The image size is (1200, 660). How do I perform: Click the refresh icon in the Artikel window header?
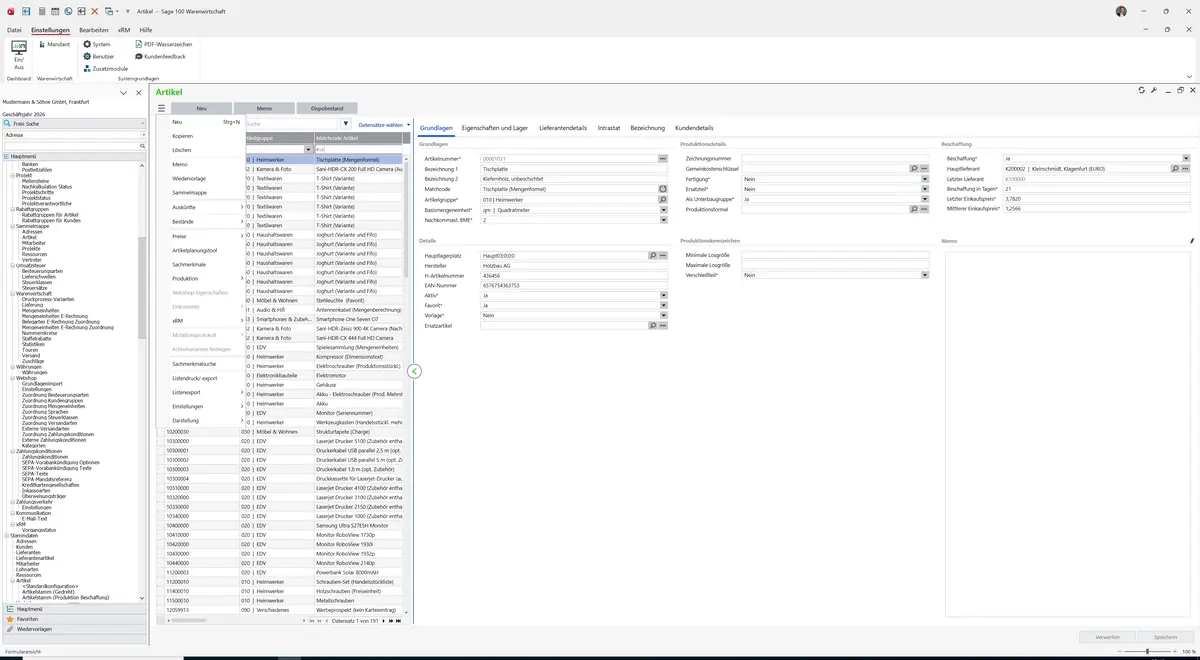[1141, 91]
